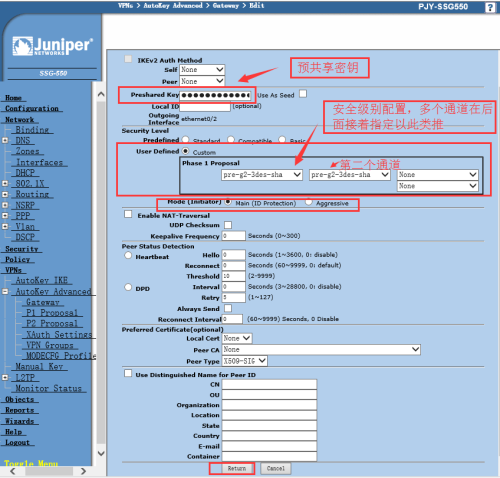Screen dimensions: 500x478
Task: Open the Local Cert dropdown
Action: 237,338
